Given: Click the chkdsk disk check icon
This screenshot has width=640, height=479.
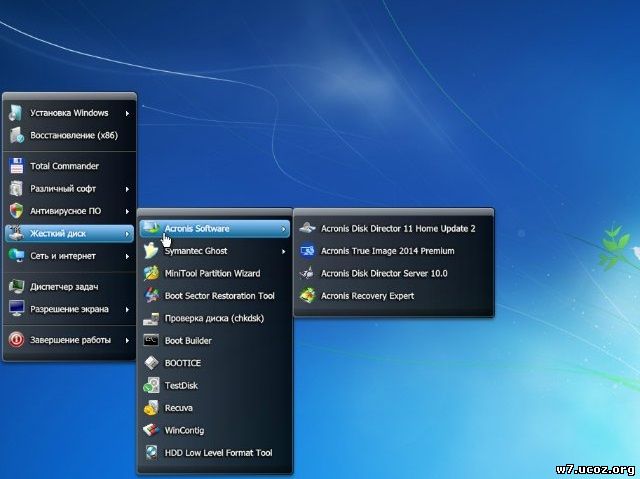Looking at the screenshot, I should tap(151, 318).
